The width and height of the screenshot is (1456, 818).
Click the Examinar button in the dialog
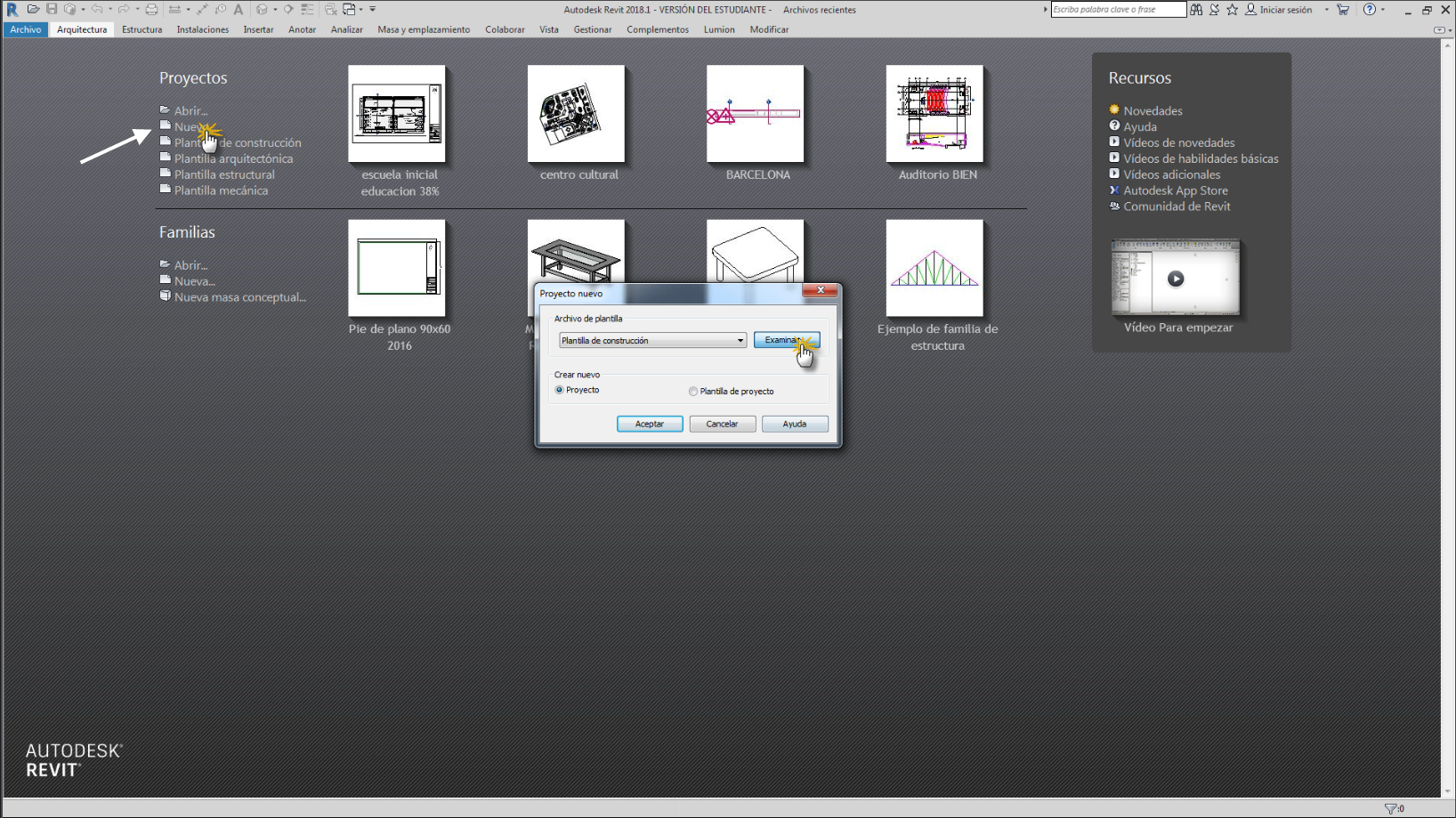[x=787, y=340]
